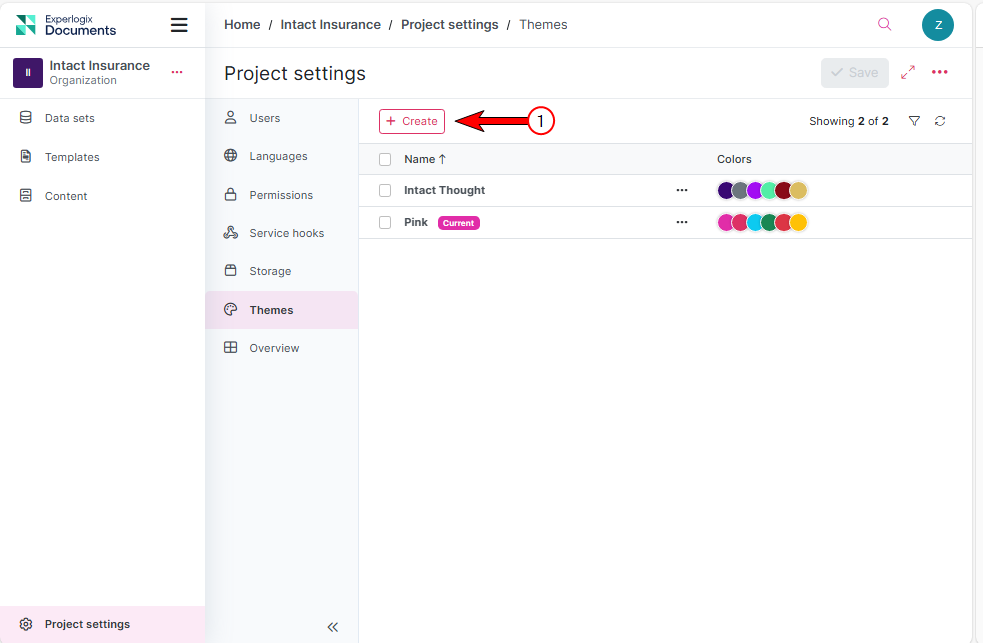The height and width of the screenshot is (643, 983).
Task: Toggle fullscreen expand arrows icon
Action: pyautogui.click(x=908, y=73)
